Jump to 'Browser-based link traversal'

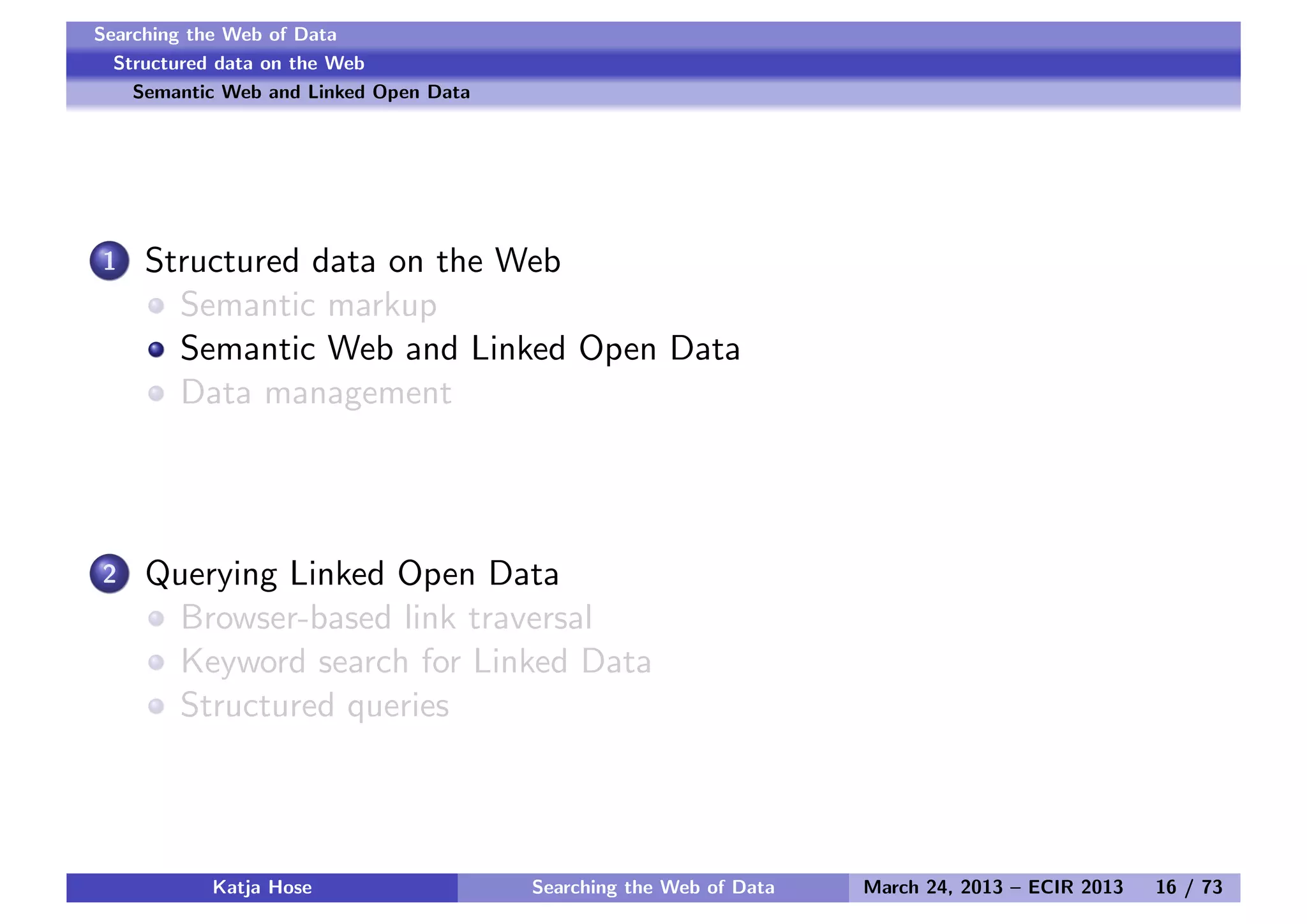point(386,618)
